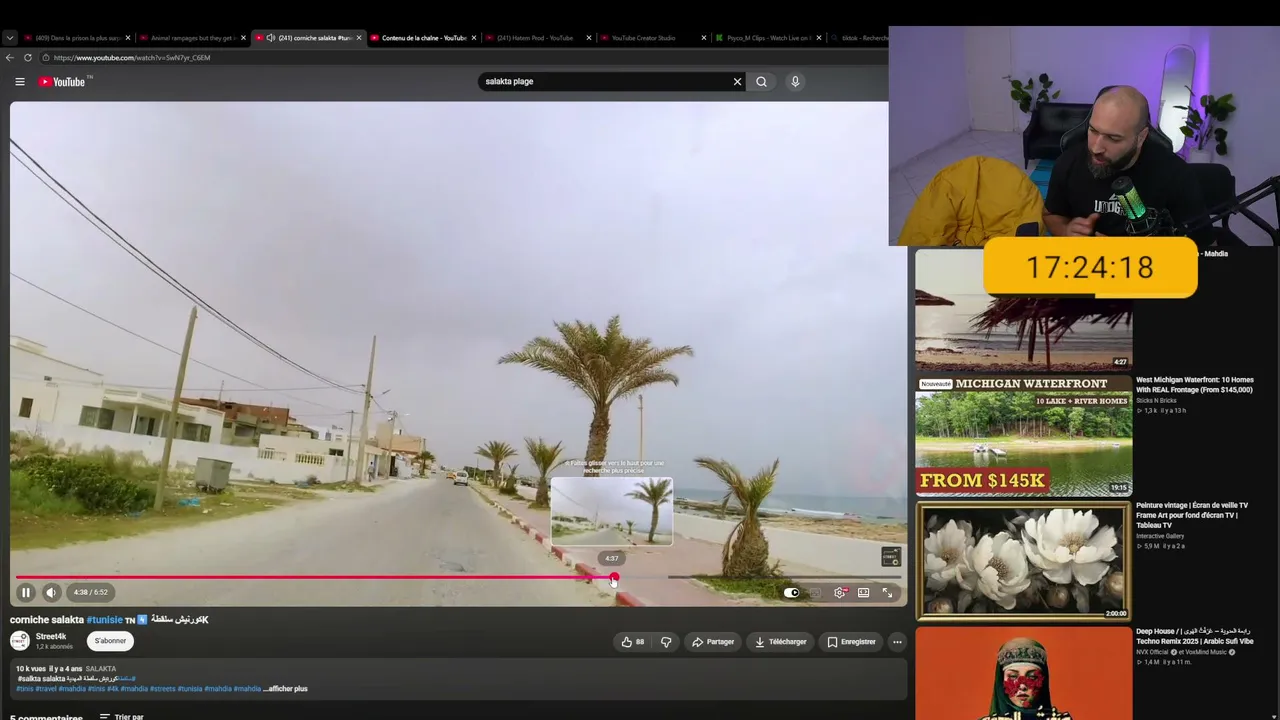Viewport: 1280px width, 720px height.
Task: Open Deep House Techno Remix thumbnail
Action: (x=1024, y=673)
